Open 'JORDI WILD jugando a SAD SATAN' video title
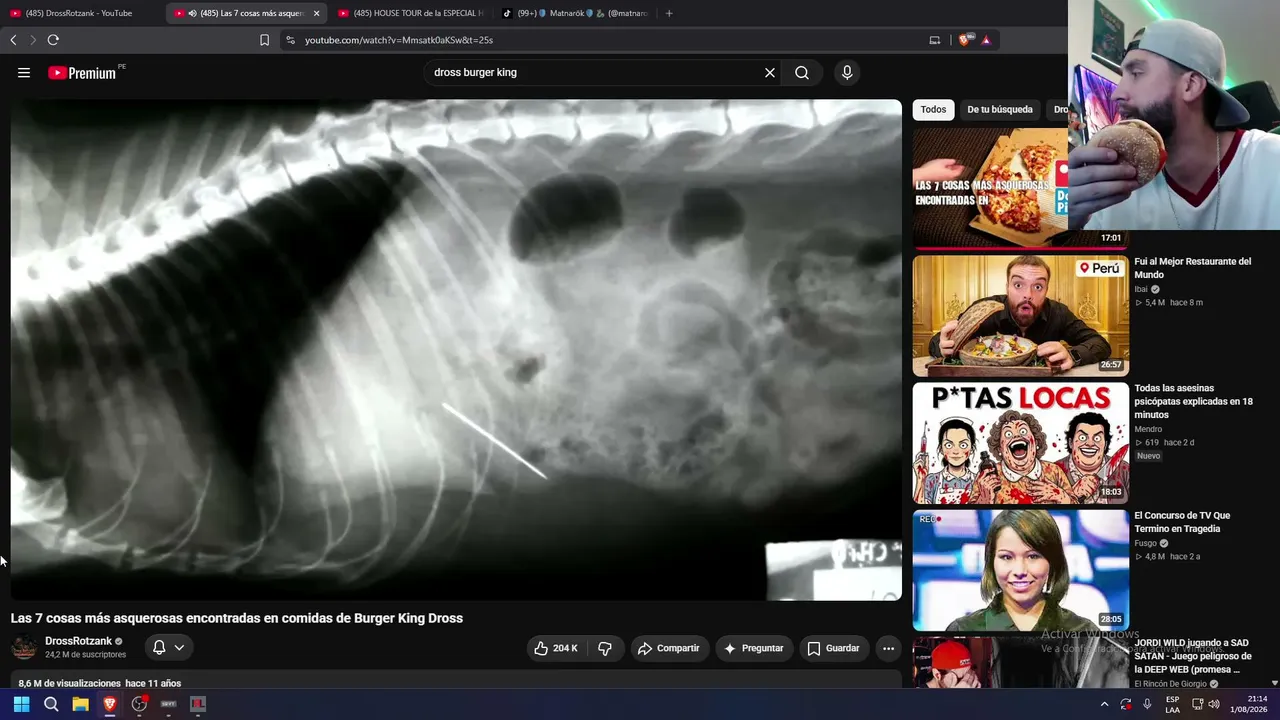 (1192, 656)
